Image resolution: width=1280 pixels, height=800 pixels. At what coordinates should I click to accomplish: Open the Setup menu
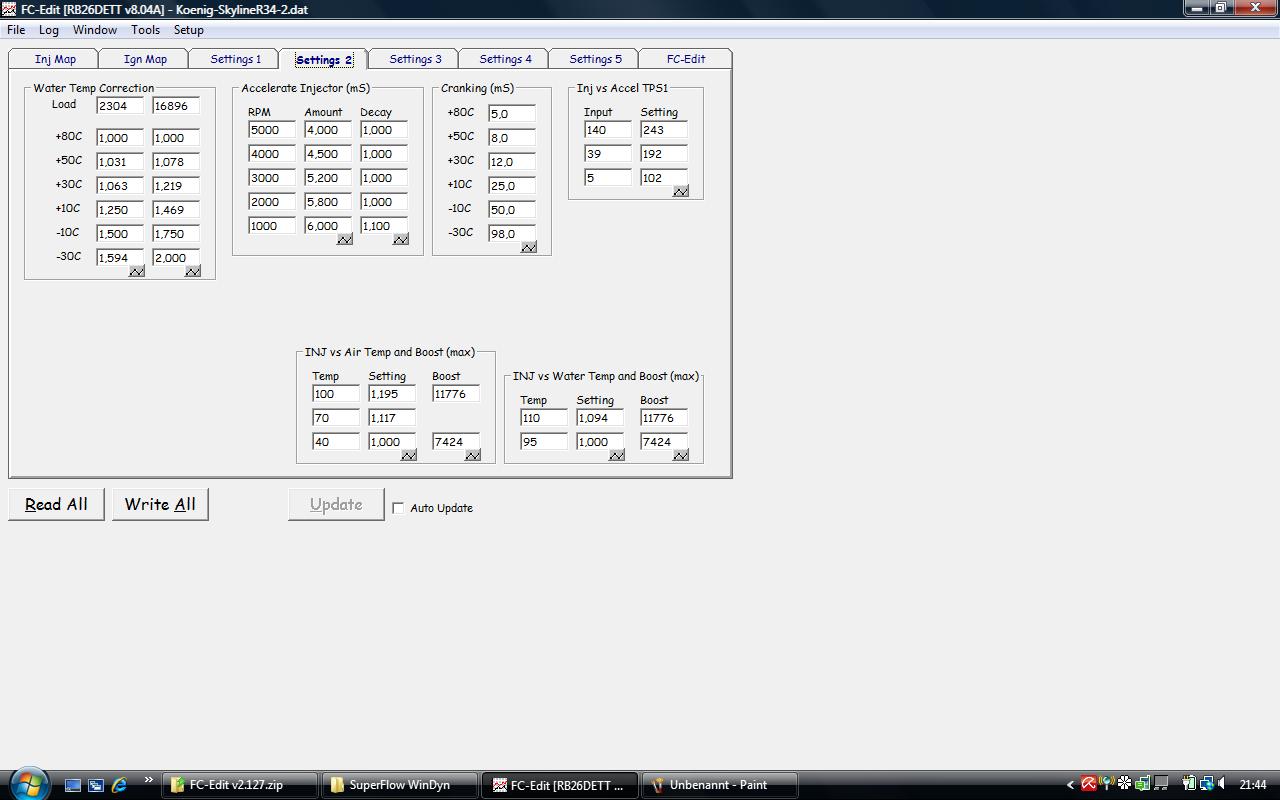pyautogui.click(x=188, y=30)
